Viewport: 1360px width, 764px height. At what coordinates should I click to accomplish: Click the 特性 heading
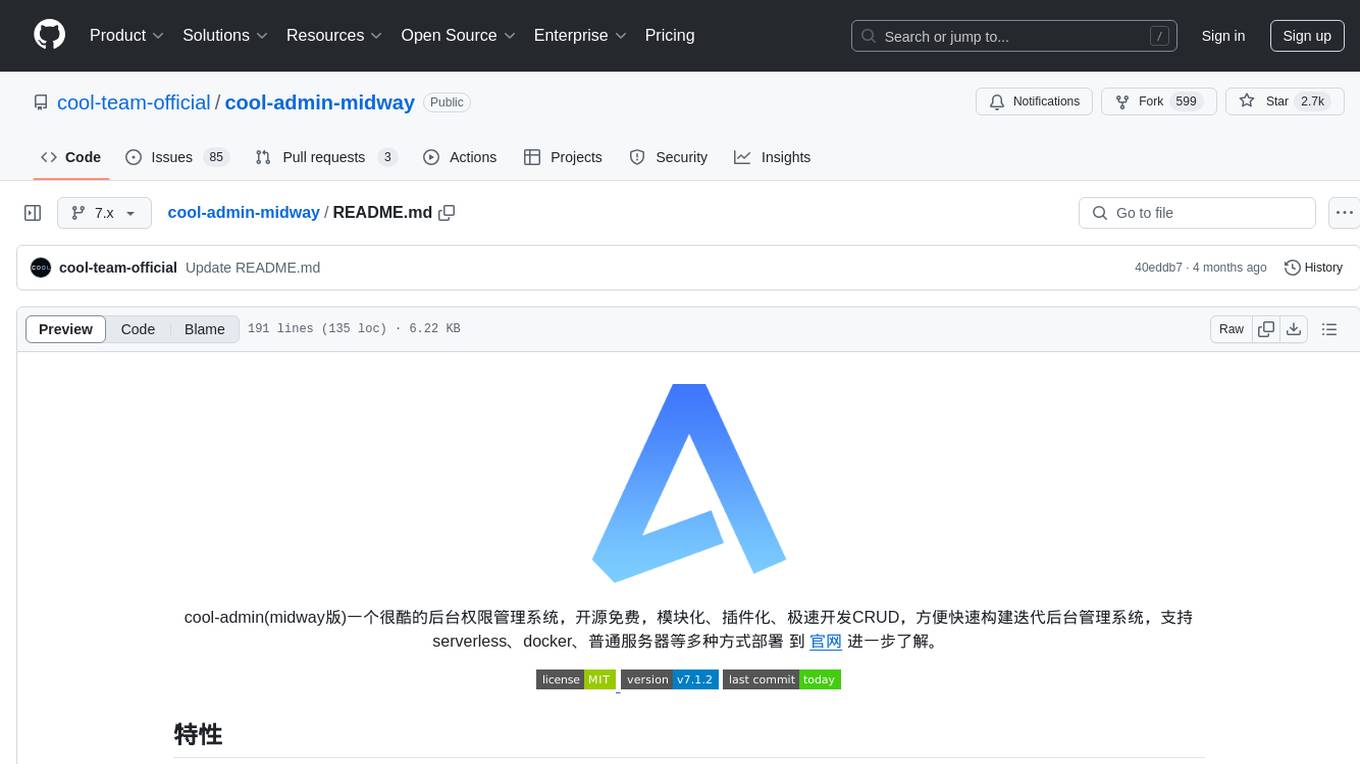point(198,734)
